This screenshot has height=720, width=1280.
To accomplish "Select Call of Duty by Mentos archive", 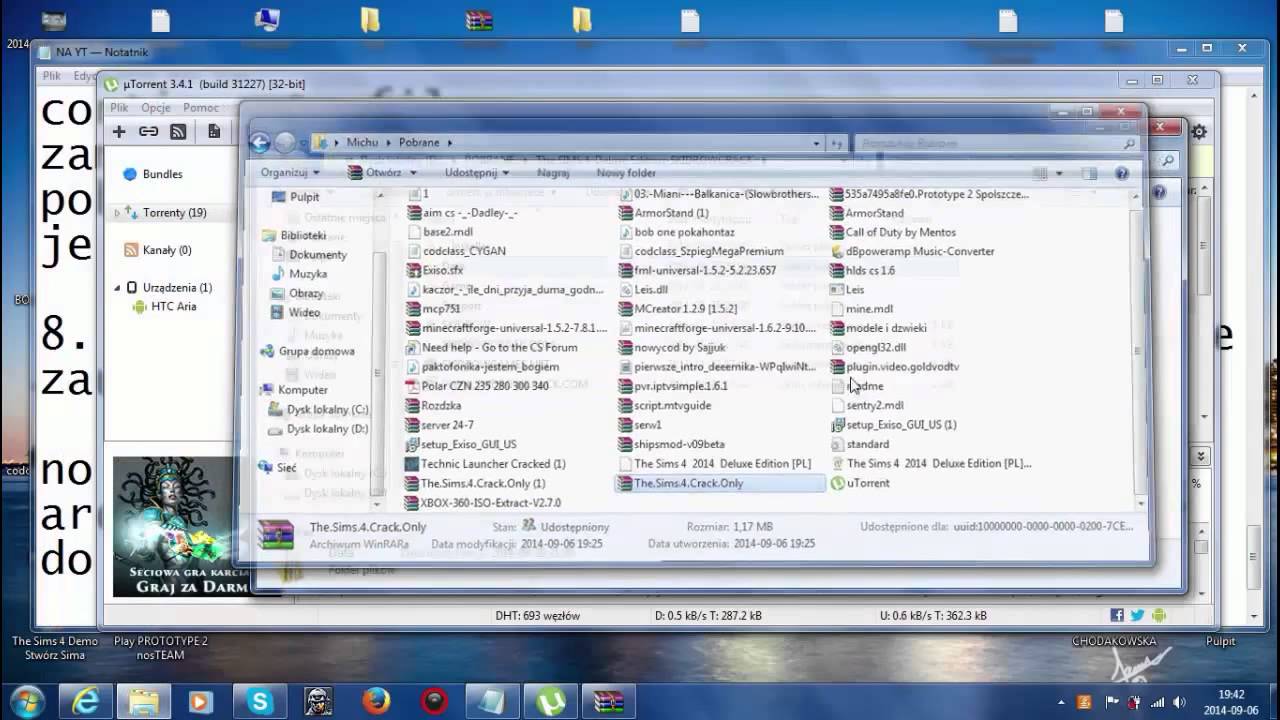I will 892,232.
